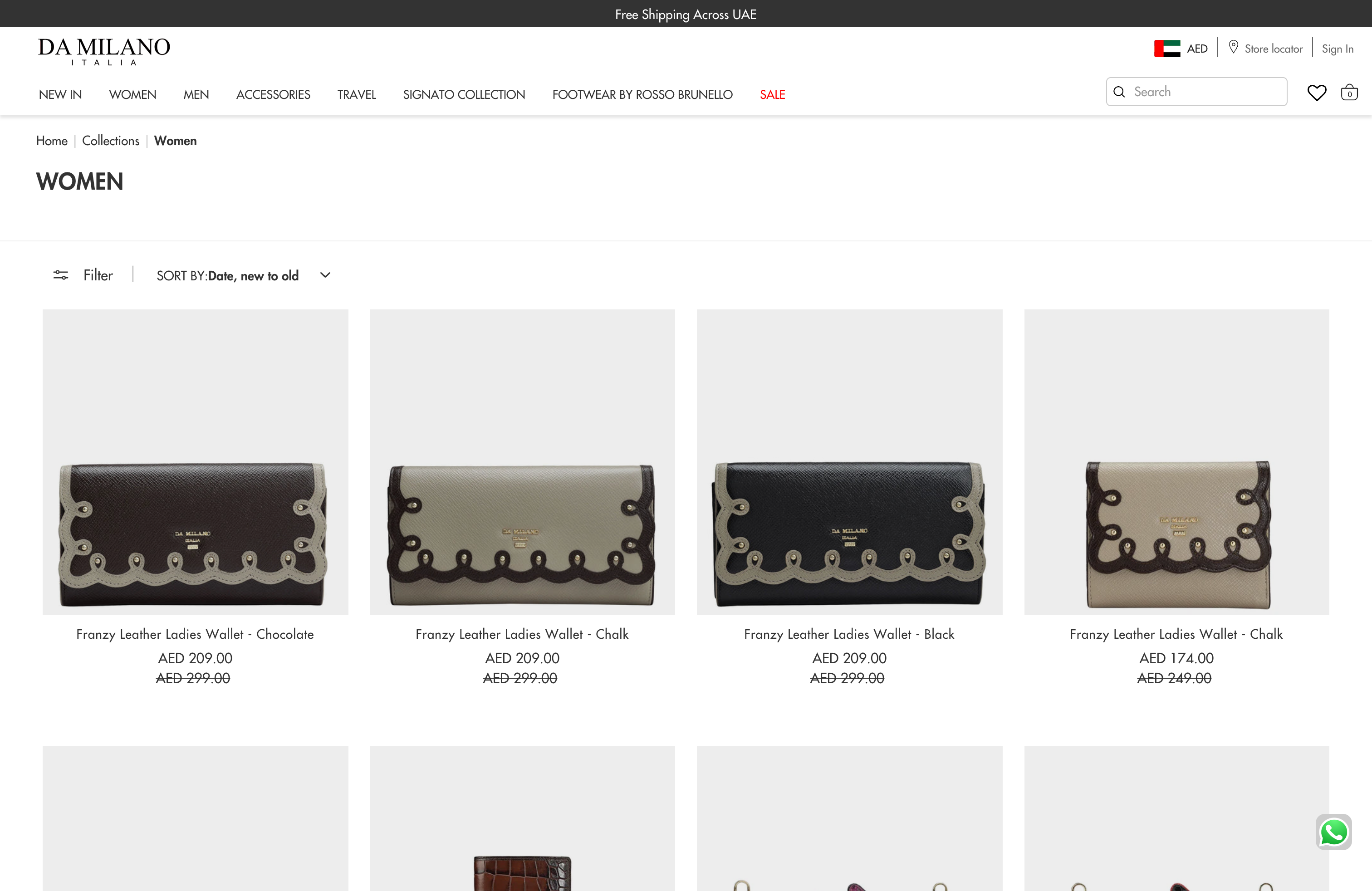Click the Free Shipping Across UAE banner
Image resolution: width=1372 pixels, height=891 pixels.
pyautogui.click(x=686, y=15)
